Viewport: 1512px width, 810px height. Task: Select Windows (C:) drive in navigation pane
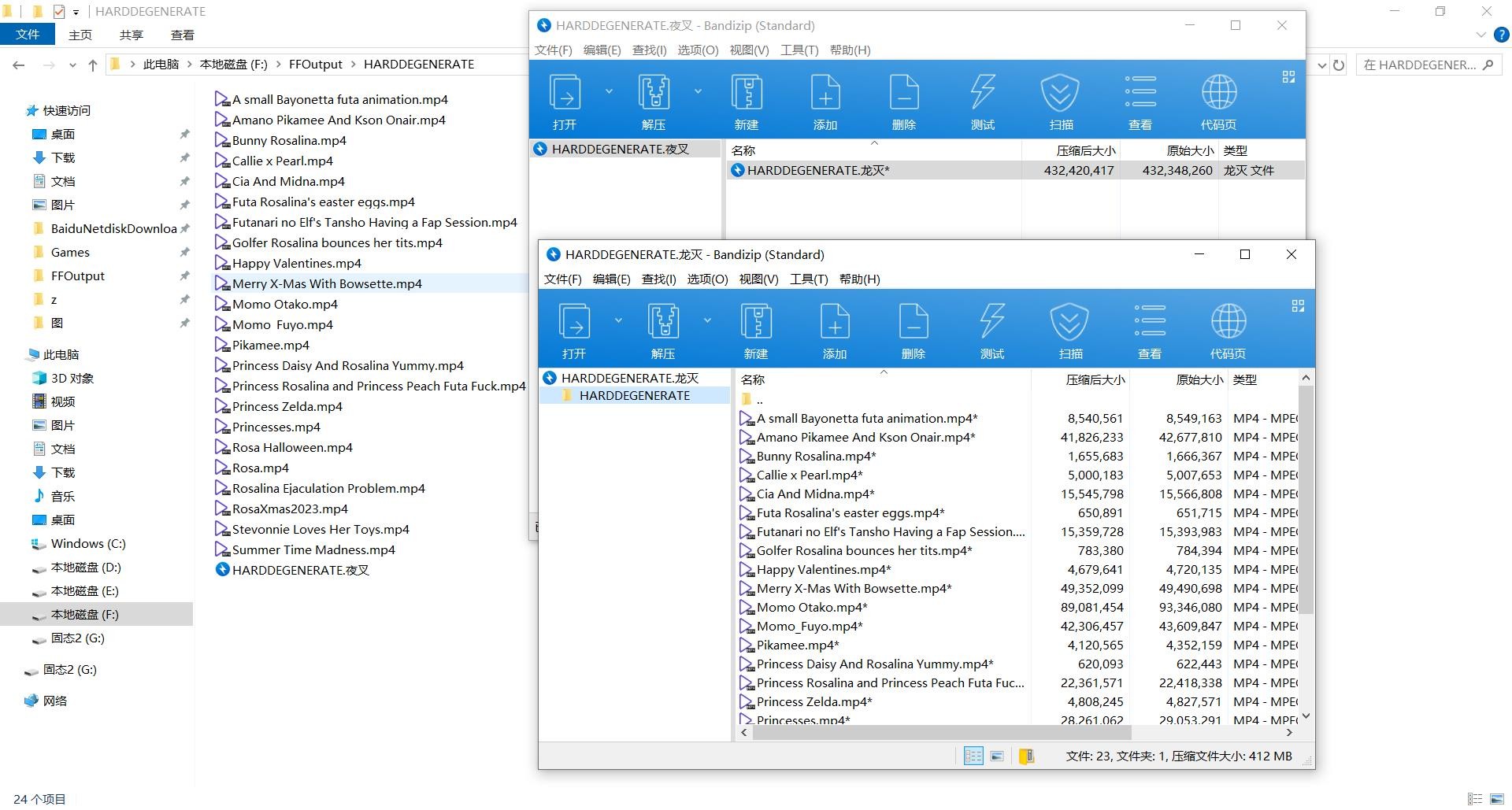88,544
